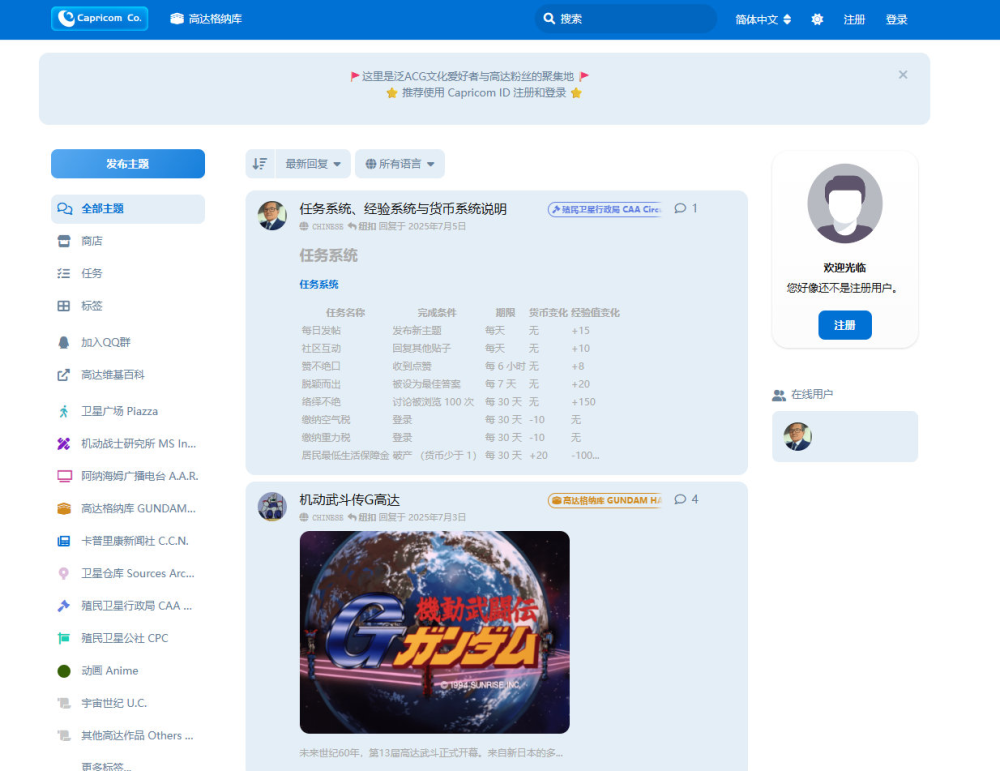Open the 任务 sidebar item
Screen dimensions: 1000x771
tap(91, 273)
